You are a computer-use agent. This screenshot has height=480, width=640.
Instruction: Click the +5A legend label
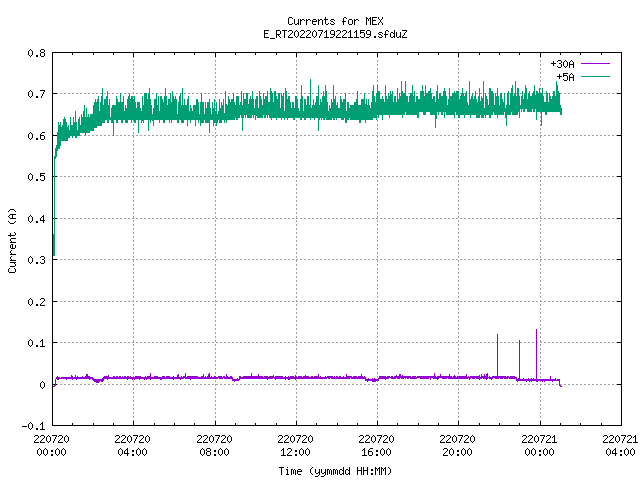565,77
